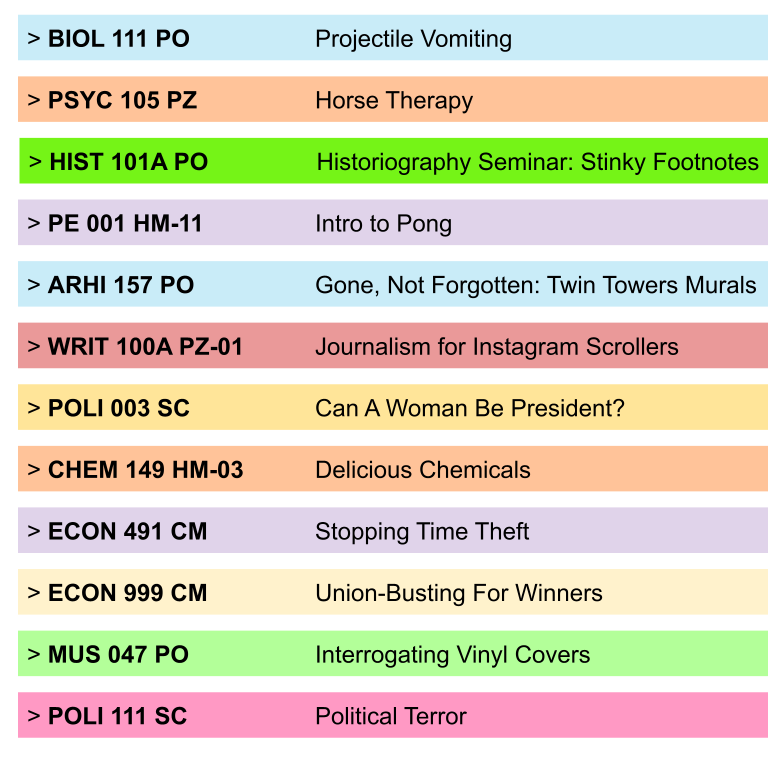
Task: Show details for ECON 491 CM arrow
Action: click(x=34, y=531)
